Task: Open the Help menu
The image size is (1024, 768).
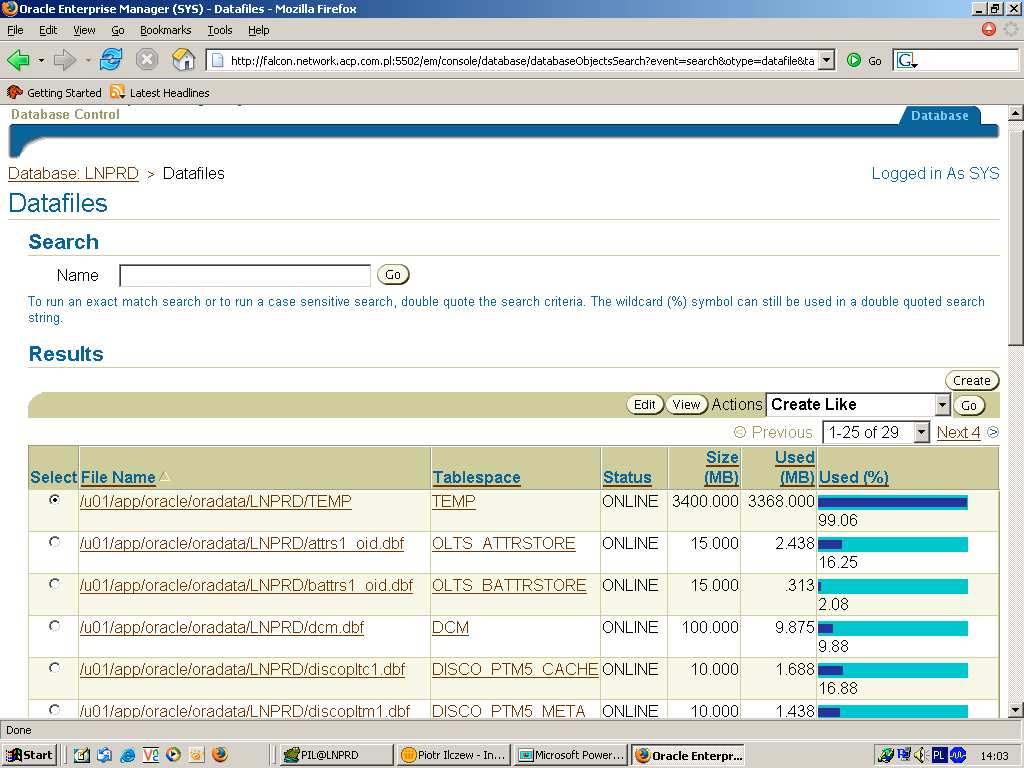Action: click(x=258, y=30)
